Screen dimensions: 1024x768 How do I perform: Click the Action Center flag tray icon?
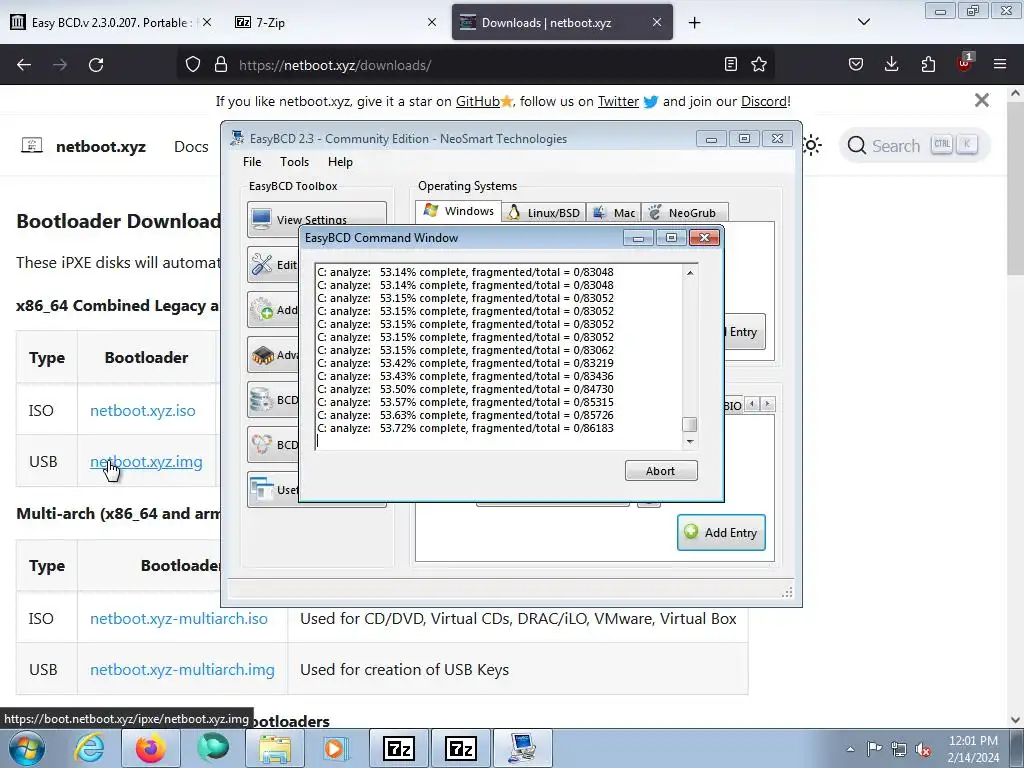[874, 749]
